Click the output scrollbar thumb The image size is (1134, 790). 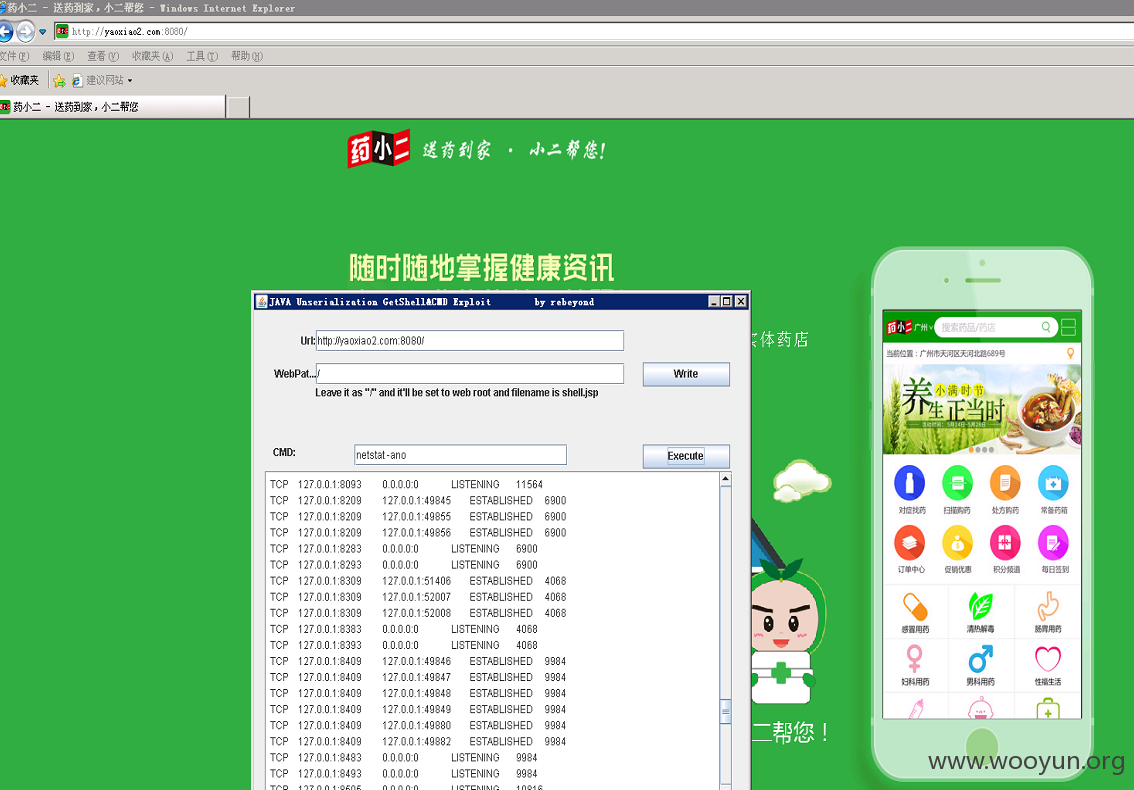click(725, 711)
